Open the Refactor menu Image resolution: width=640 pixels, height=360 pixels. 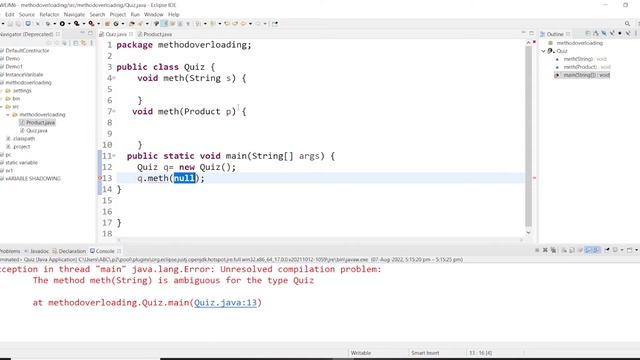(x=49, y=14)
